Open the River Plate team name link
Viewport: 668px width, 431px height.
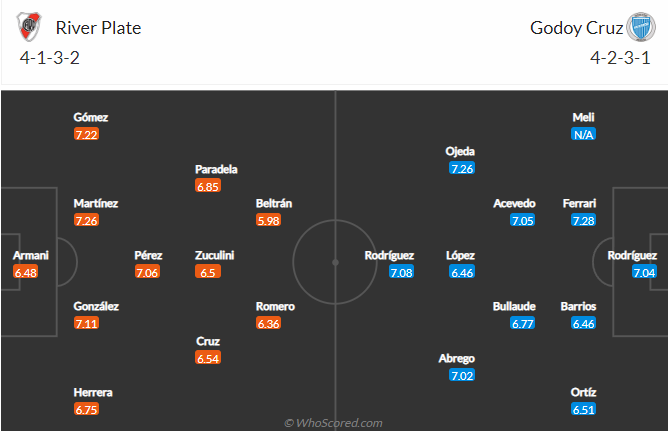pyautogui.click(x=98, y=28)
